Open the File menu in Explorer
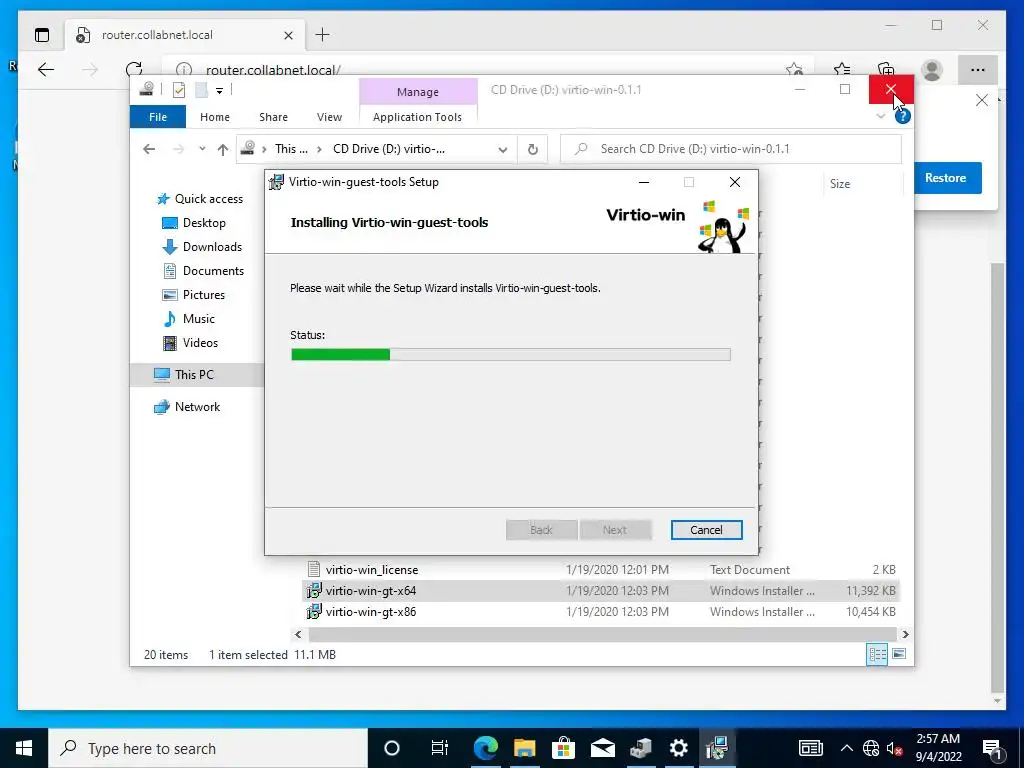 click(x=158, y=117)
